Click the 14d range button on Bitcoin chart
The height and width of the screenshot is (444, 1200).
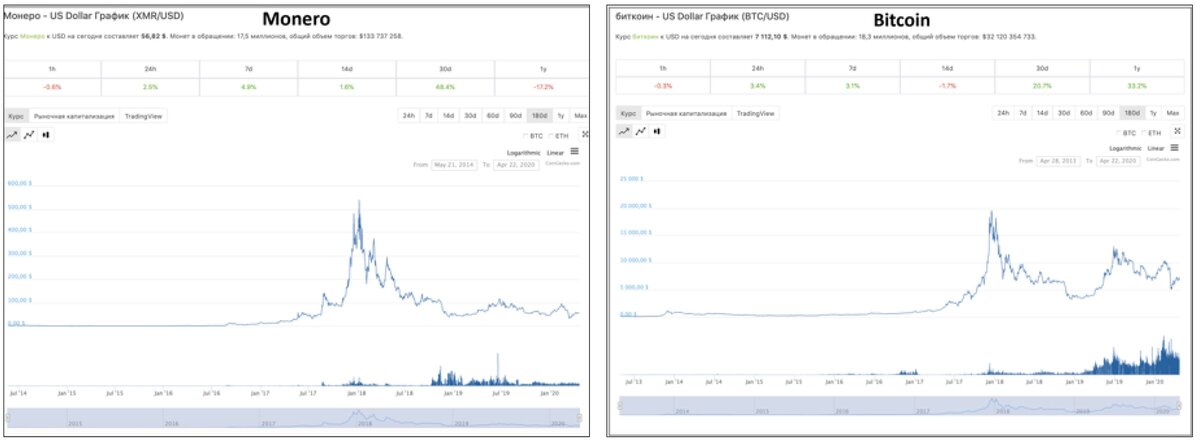[x=1042, y=113]
